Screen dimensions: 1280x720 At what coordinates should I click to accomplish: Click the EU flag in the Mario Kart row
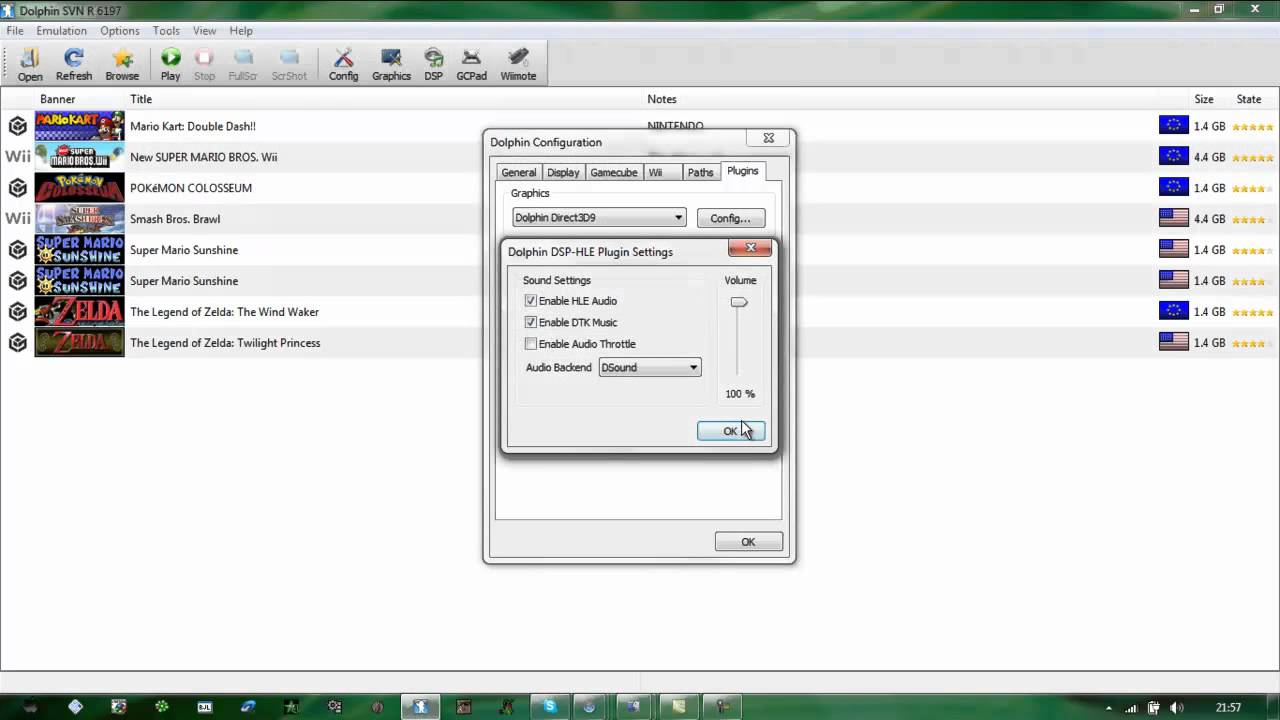pyautogui.click(x=1174, y=126)
